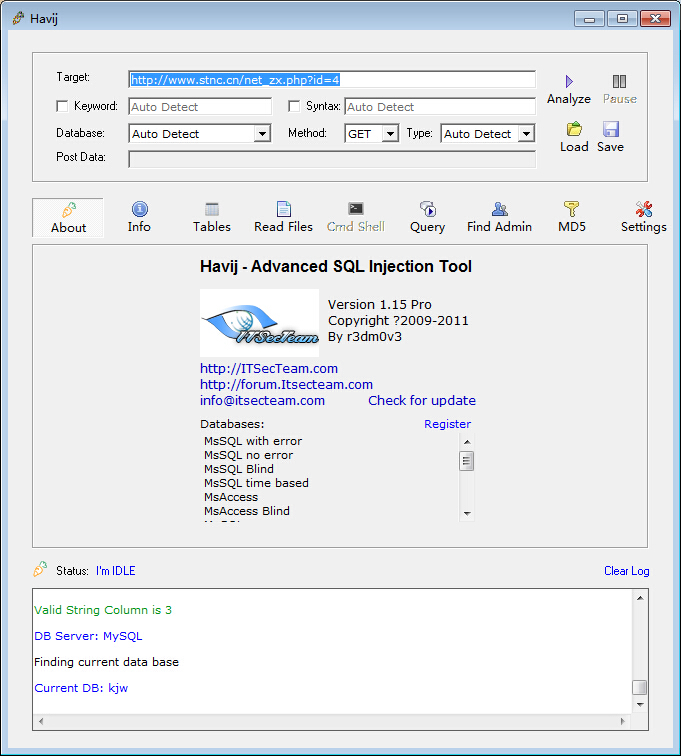
Task: Open the Info icon tab
Action: click(x=140, y=209)
